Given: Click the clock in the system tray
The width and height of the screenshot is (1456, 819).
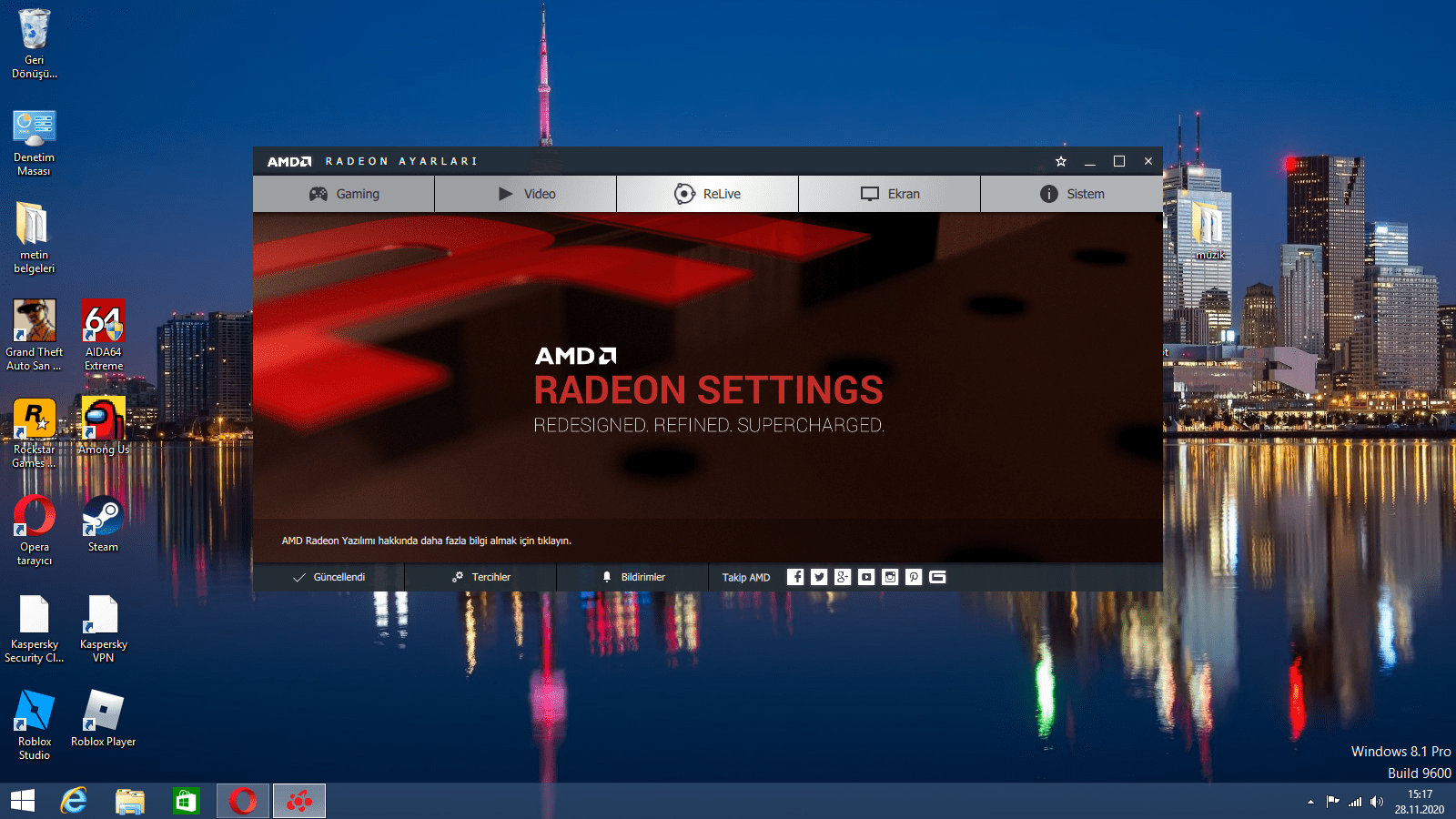Looking at the screenshot, I should tap(1421, 801).
